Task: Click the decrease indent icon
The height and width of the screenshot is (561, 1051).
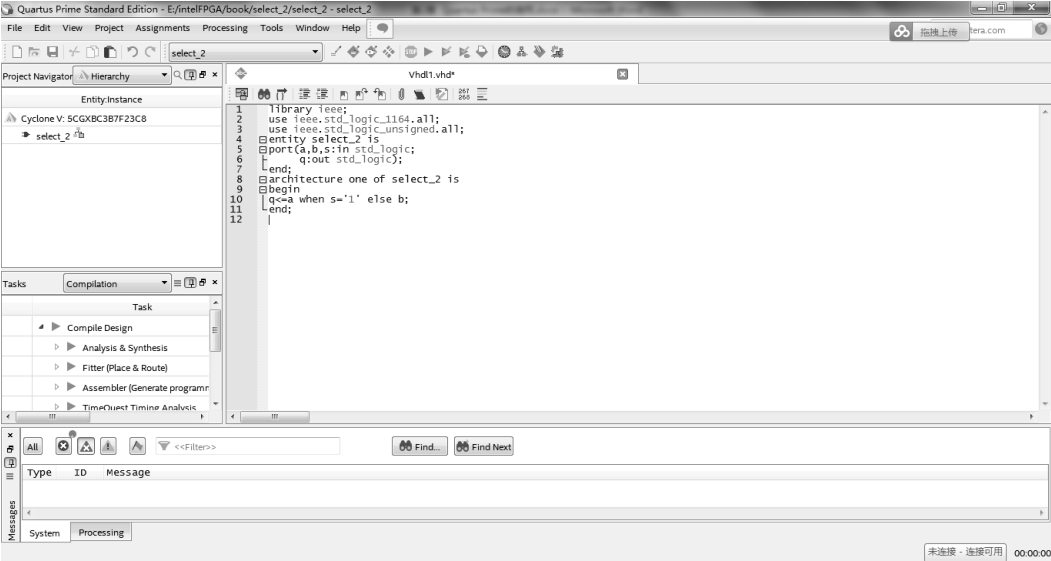Action: point(322,95)
